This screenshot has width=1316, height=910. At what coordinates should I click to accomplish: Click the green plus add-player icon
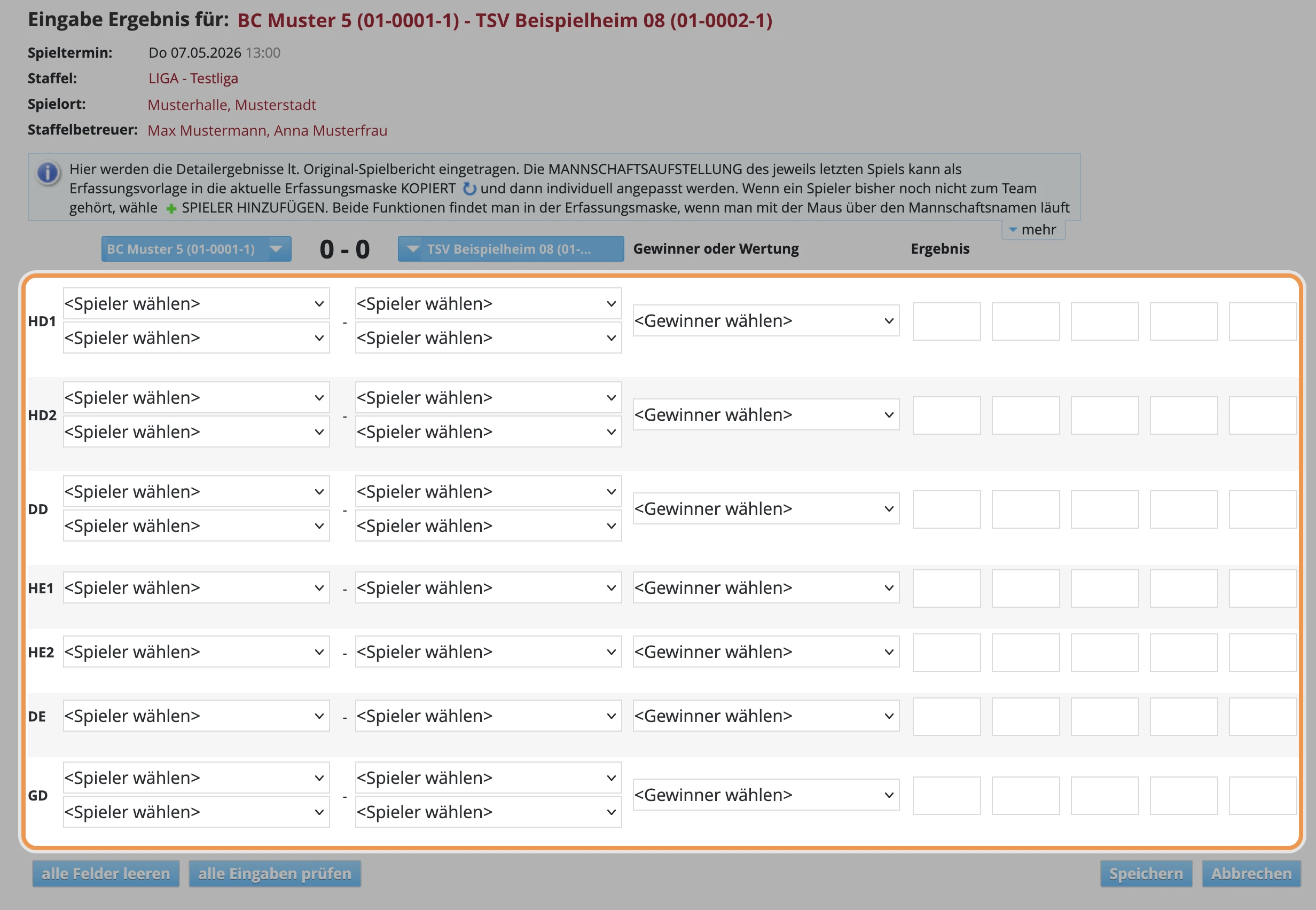click(x=170, y=209)
